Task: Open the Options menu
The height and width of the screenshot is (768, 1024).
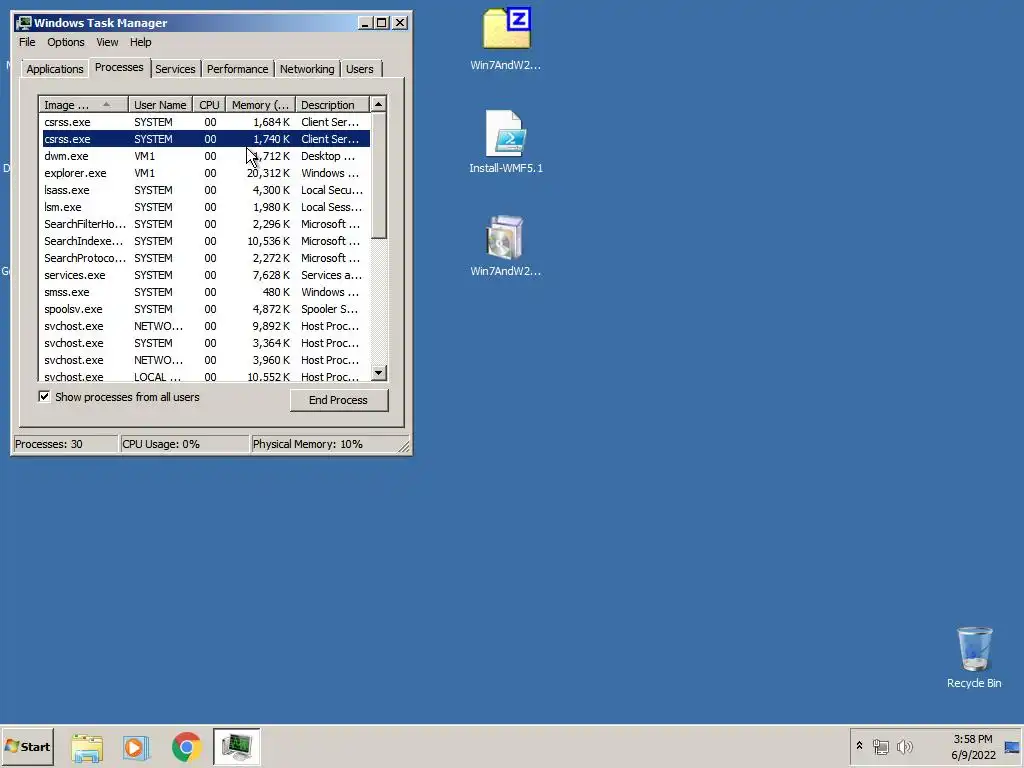Action: 65,42
